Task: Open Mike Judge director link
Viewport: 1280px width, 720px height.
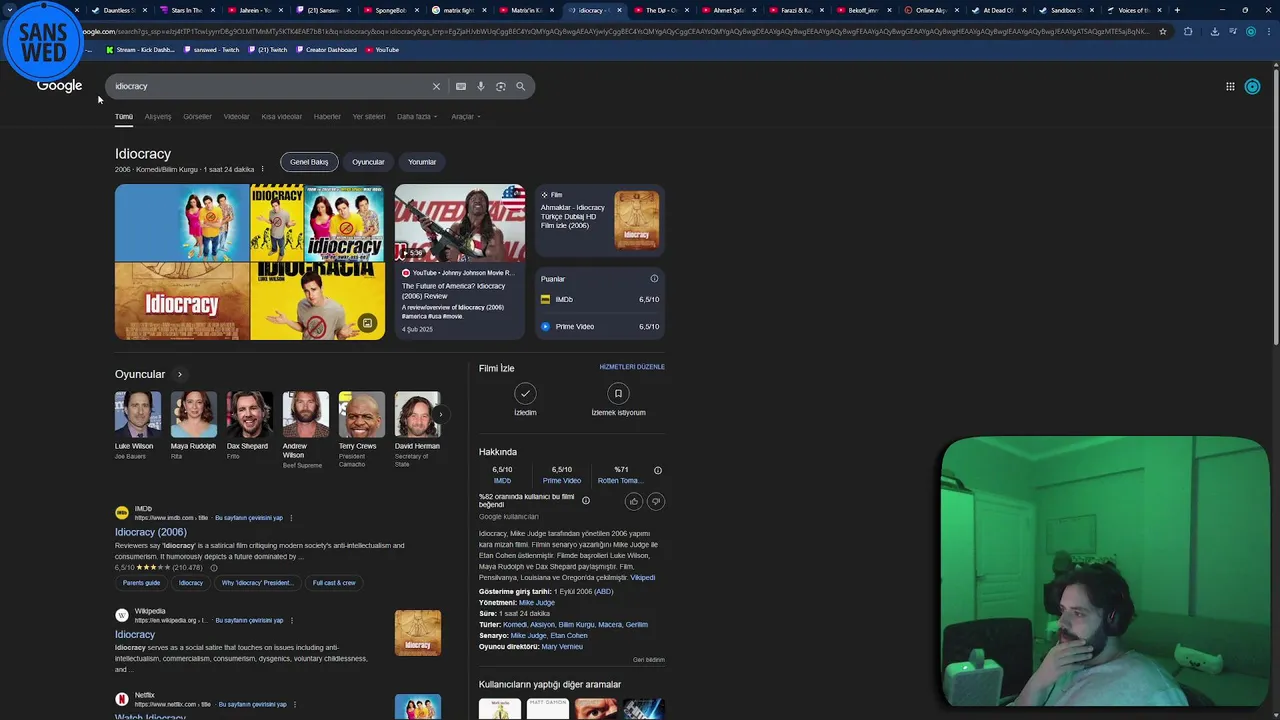Action: point(537,603)
